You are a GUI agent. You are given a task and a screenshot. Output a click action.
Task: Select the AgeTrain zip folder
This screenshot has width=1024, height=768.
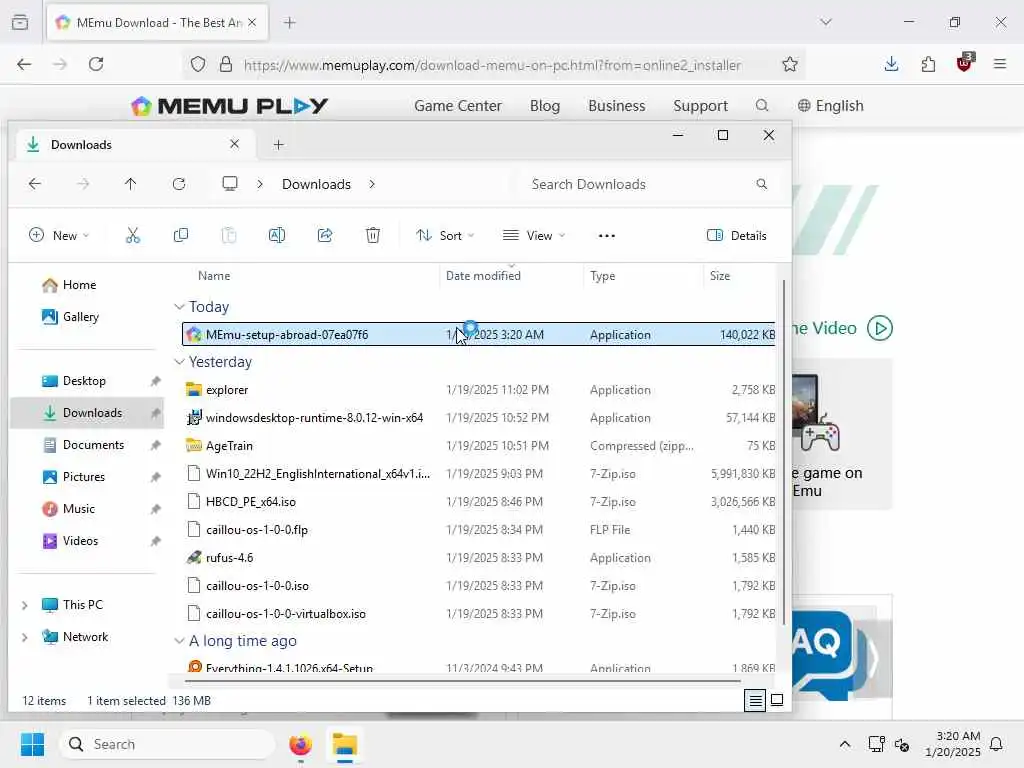pos(478,446)
